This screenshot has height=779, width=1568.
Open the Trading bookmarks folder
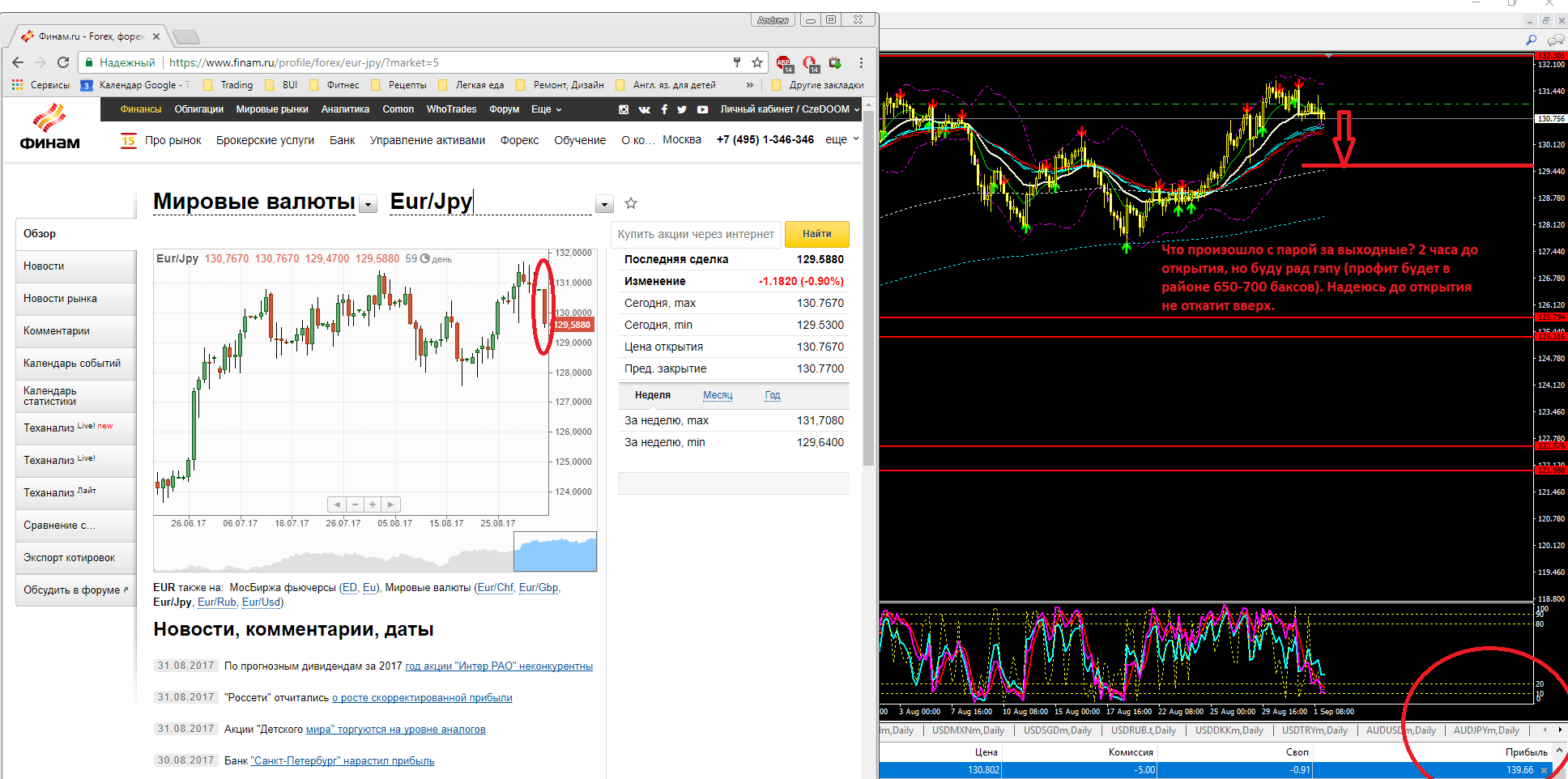228,84
